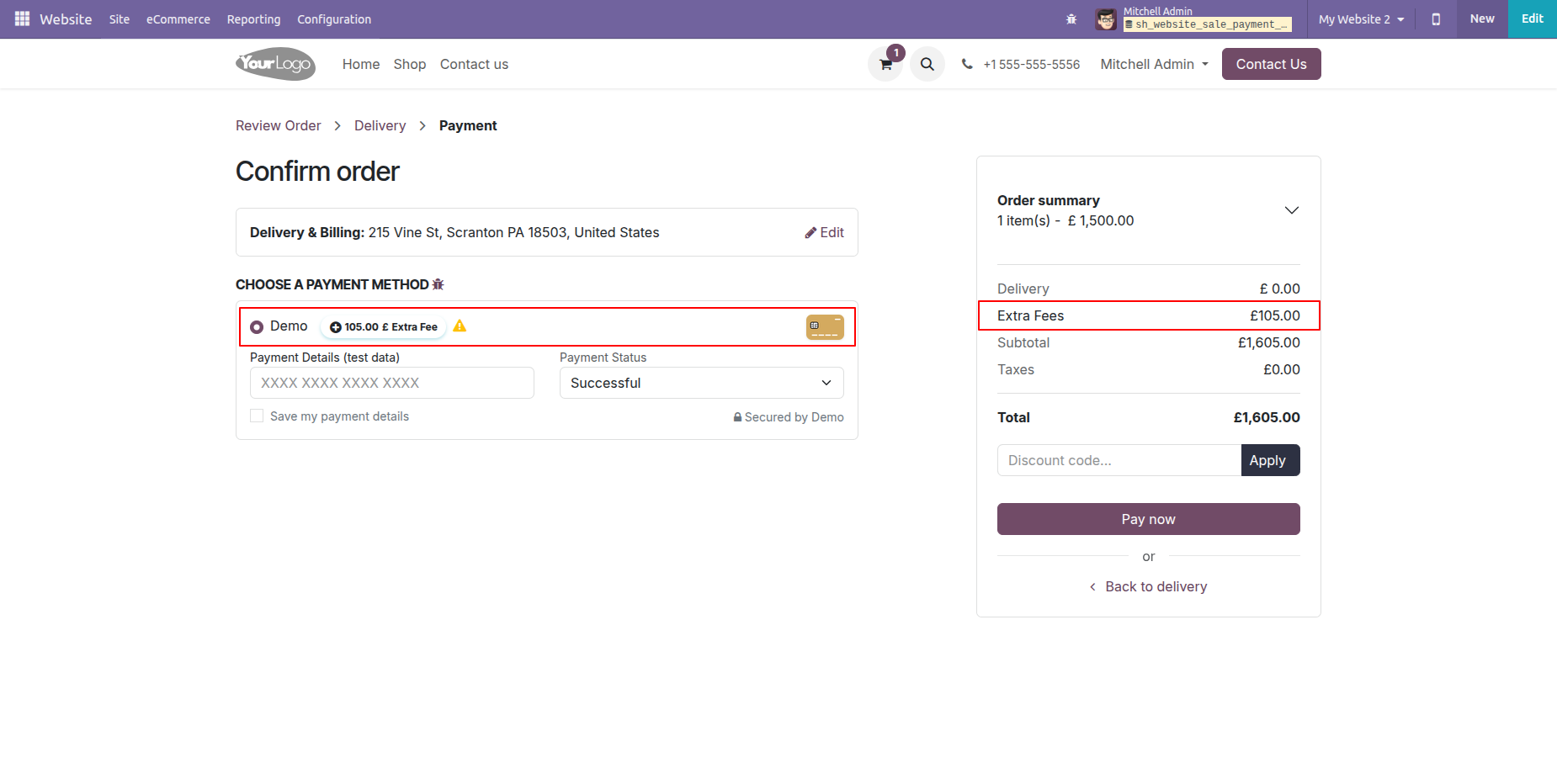The height and width of the screenshot is (784, 1557).
Task: Open the Mitchell Admin user dropdown
Action: 1154,65
